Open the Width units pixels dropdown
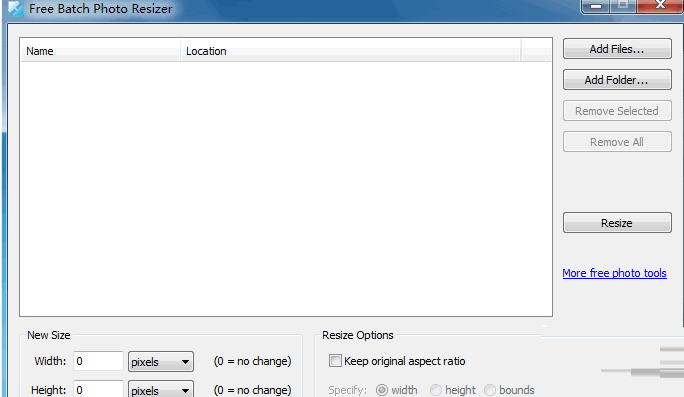The image size is (684, 397). point(161,362)
